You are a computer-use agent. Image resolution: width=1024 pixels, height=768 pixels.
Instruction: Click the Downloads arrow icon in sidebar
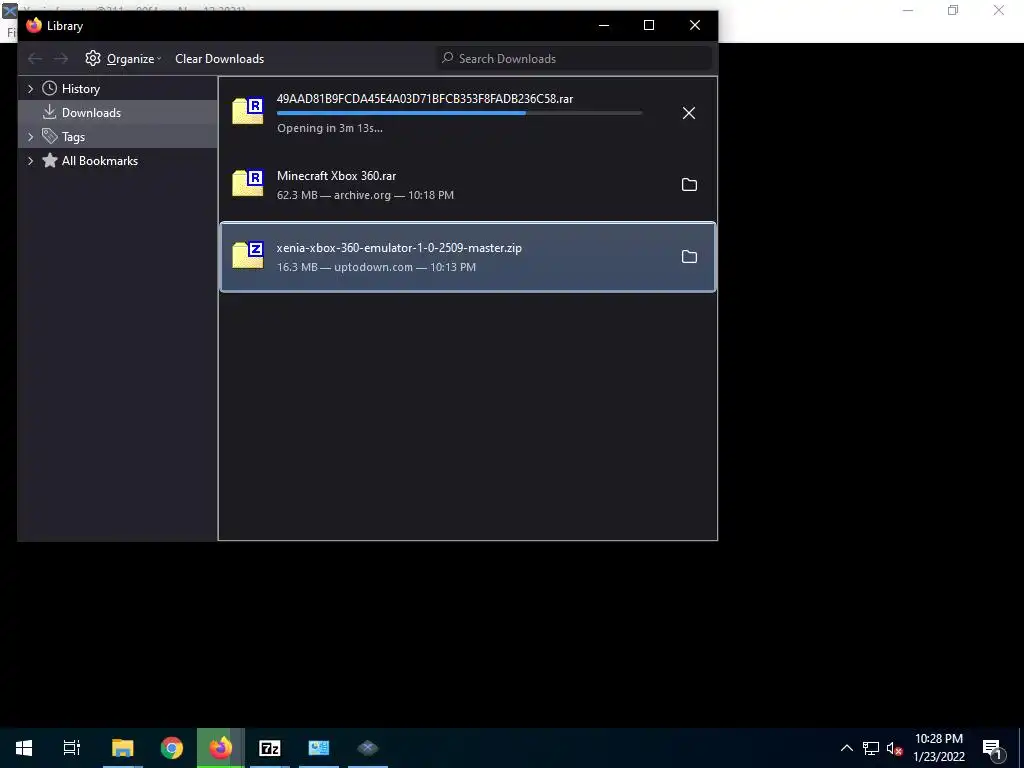click(50, 112)
